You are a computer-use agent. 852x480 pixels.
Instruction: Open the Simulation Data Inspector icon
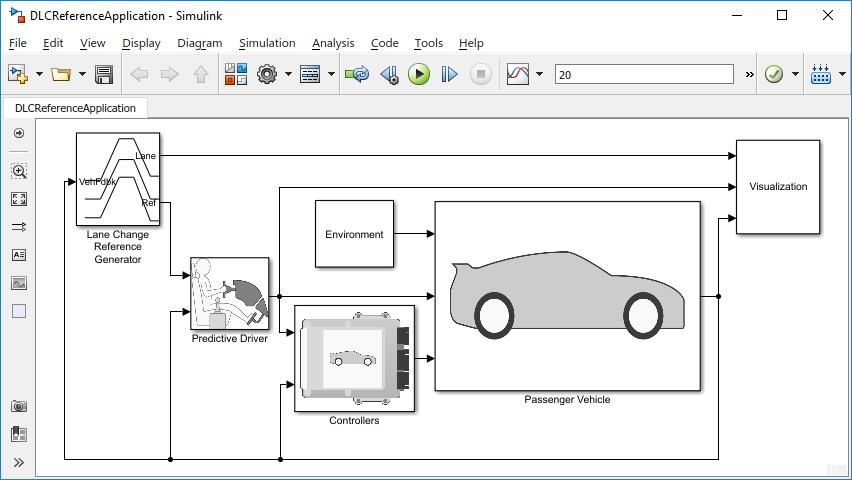[518, 74]
